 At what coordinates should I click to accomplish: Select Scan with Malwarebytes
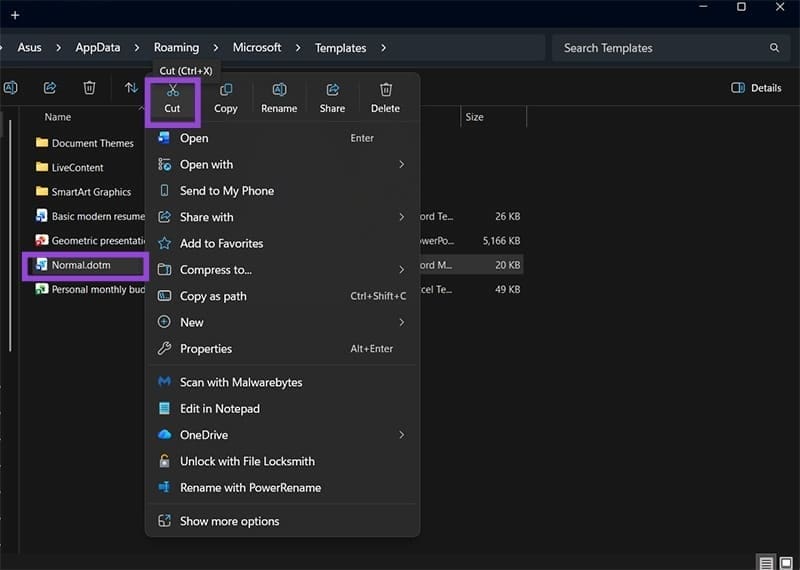coord(240,382)
